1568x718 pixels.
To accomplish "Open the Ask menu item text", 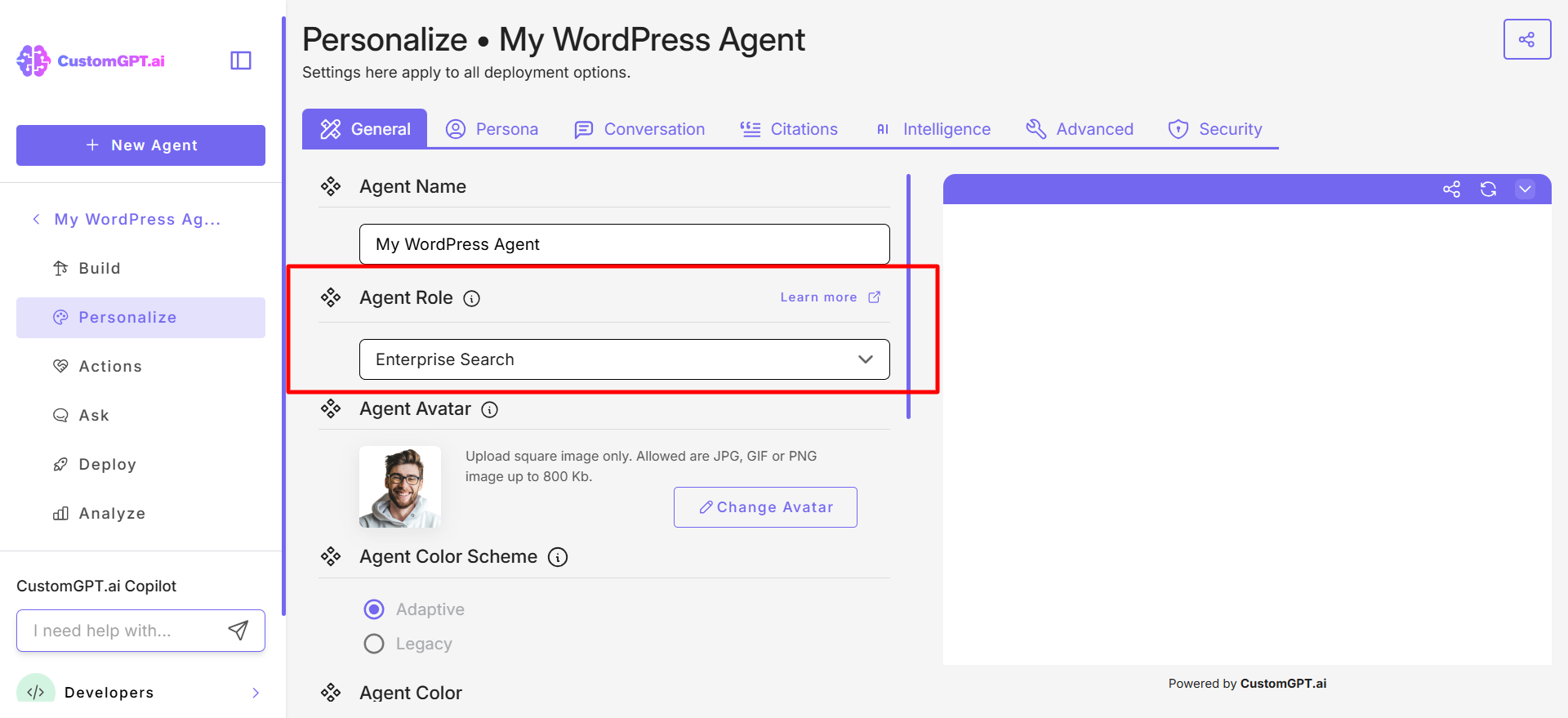I will [x=94, y=415].
